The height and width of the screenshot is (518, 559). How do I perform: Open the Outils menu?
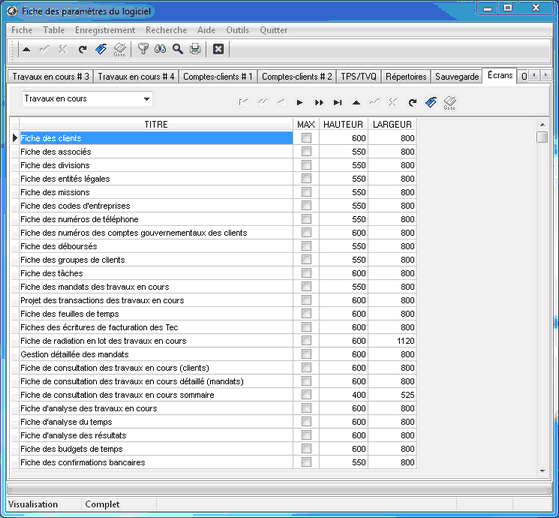point(237,30)
